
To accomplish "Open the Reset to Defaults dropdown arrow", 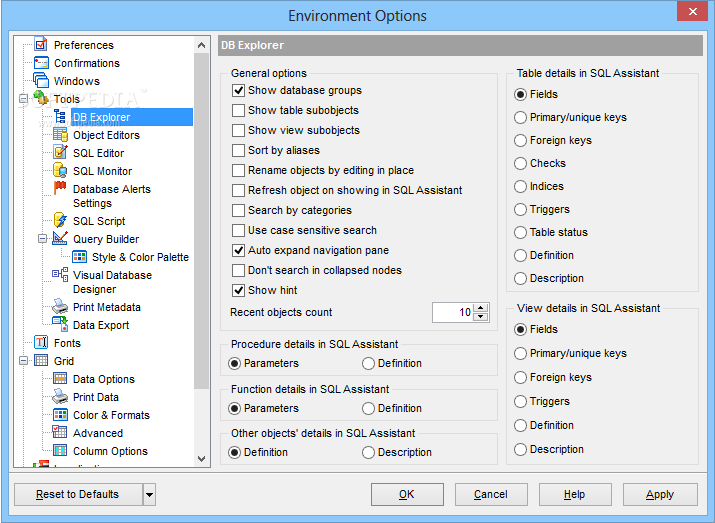I will point(149,494).
